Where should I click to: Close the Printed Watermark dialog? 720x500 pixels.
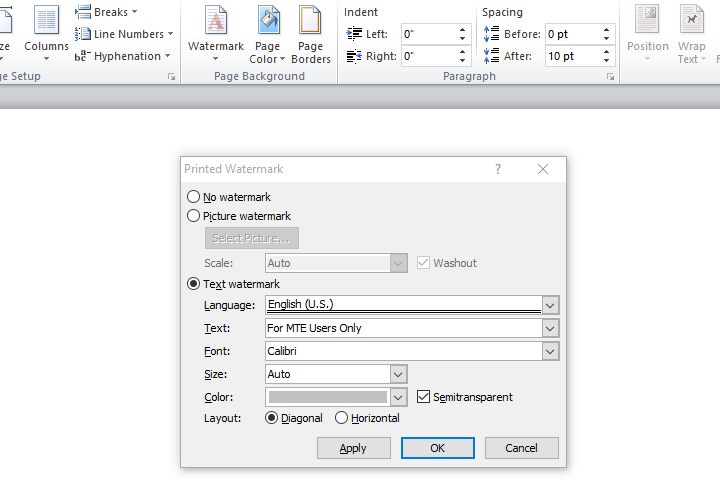coord(543,169)
